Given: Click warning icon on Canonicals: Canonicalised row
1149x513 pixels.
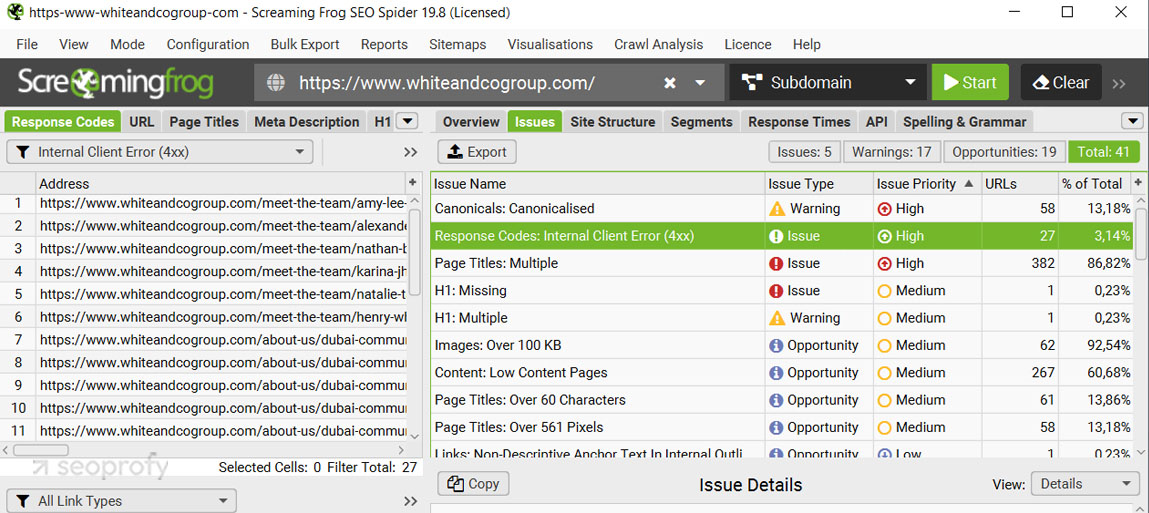Looking at the screenshot, I should coord(777,209).
